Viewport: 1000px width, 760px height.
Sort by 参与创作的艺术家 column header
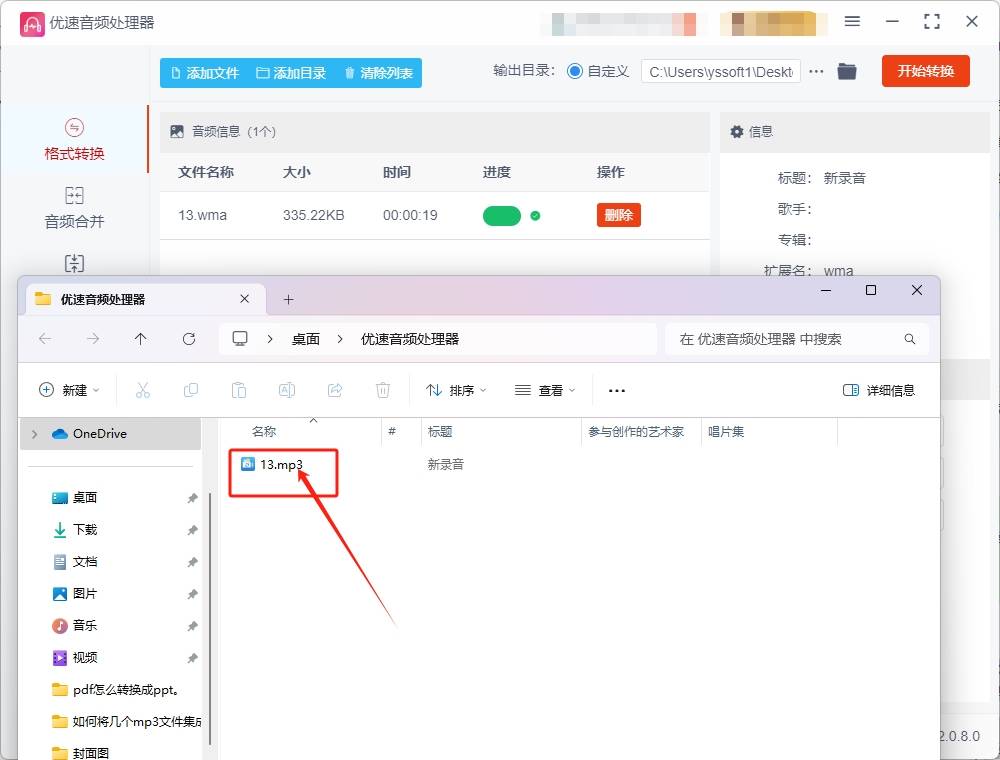pyautogui.click(x=636, y=432)
